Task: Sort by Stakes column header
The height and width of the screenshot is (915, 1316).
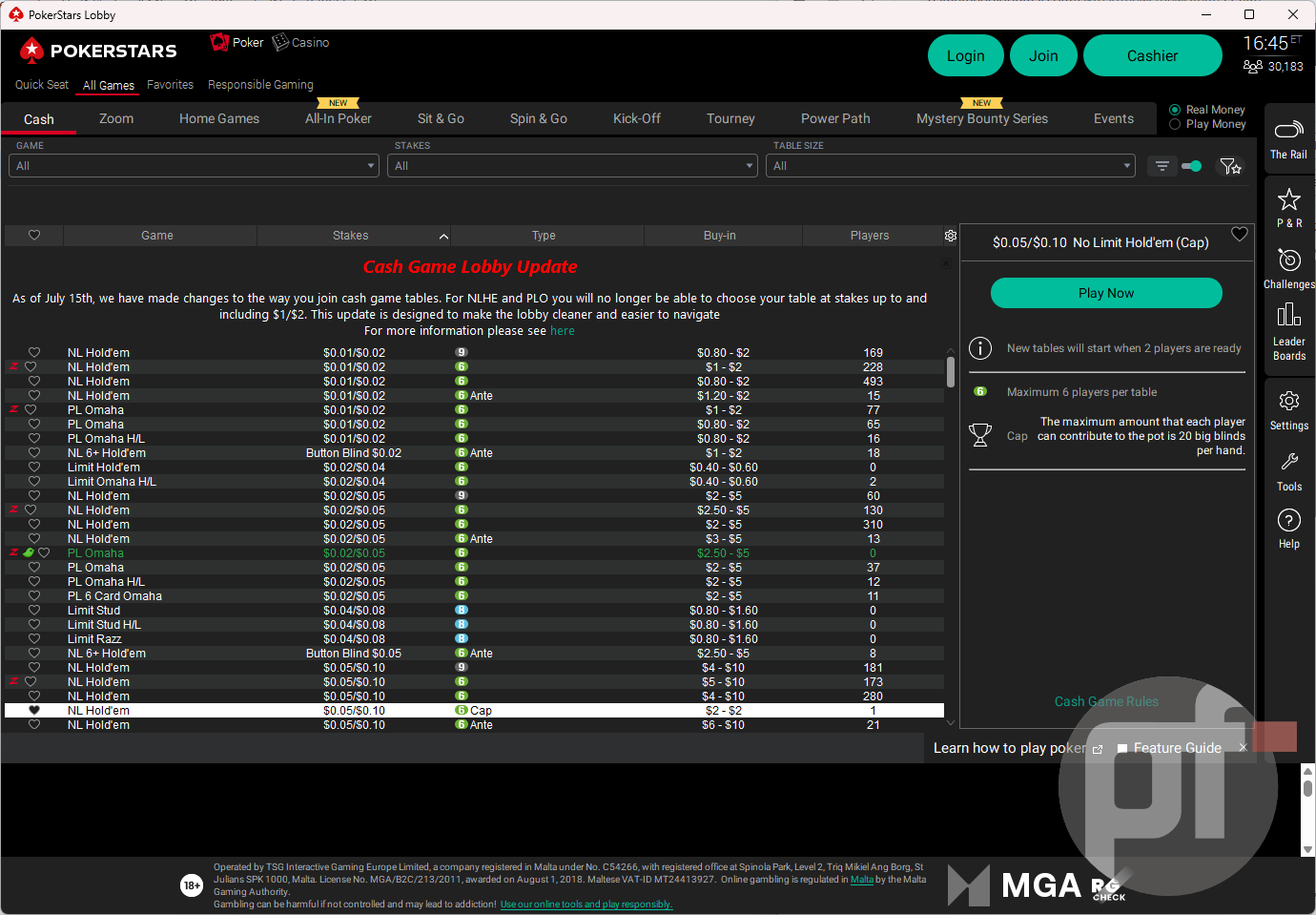Action: pyautogui.click(x=353, y=236)
